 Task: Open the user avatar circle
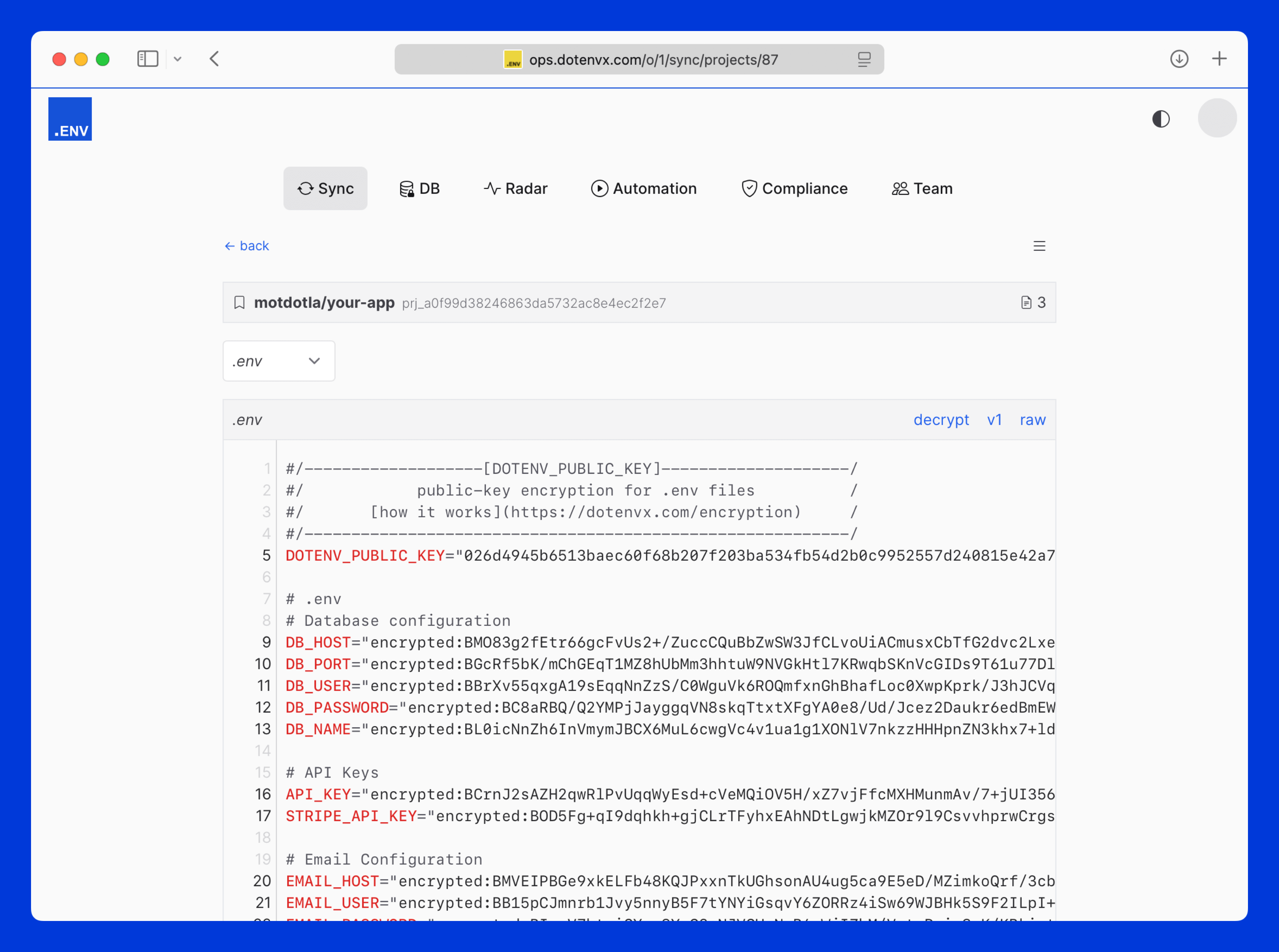[x=1217, y=118]
